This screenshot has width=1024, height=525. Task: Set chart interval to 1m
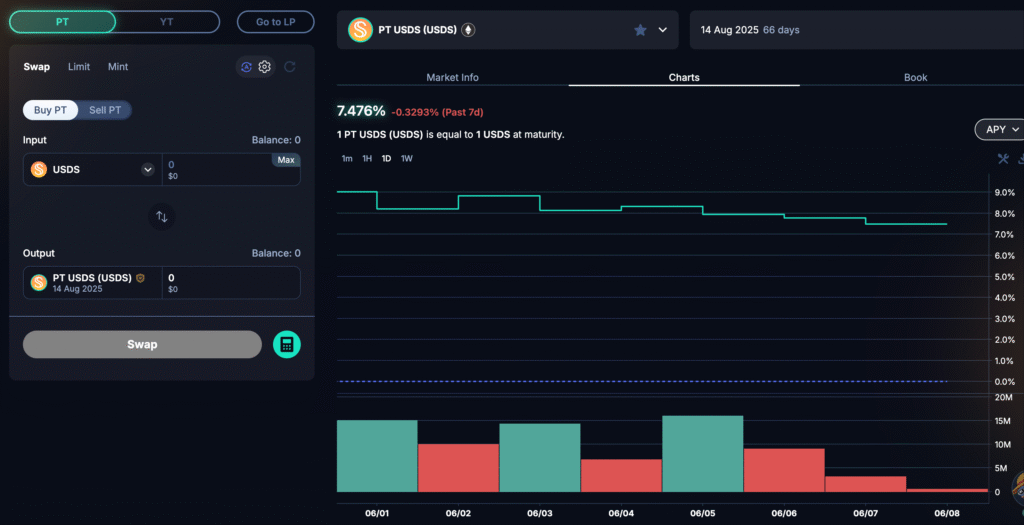coord(347,159)
